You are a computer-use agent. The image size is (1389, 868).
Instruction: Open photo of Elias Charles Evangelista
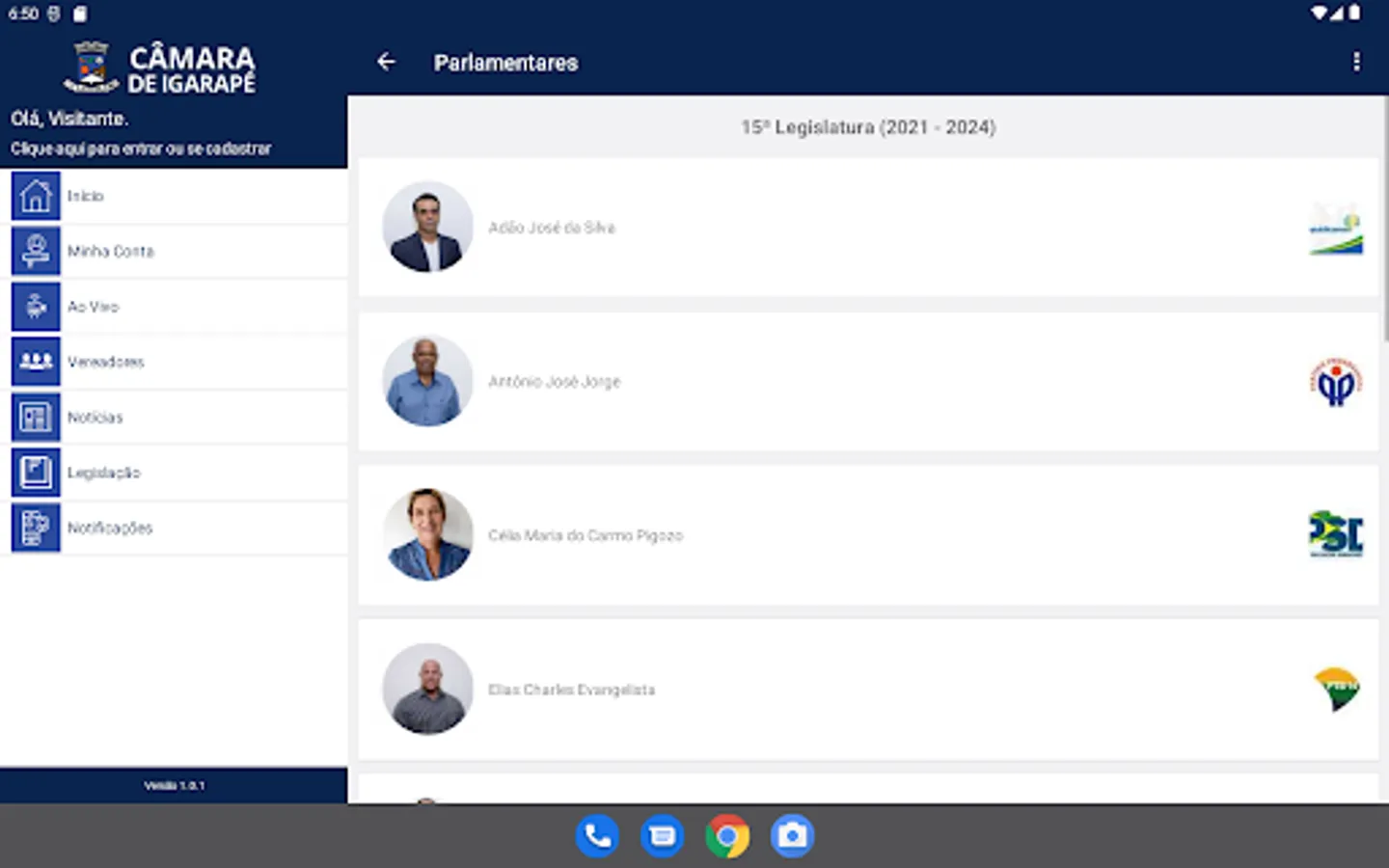click(x=427, y=689)
